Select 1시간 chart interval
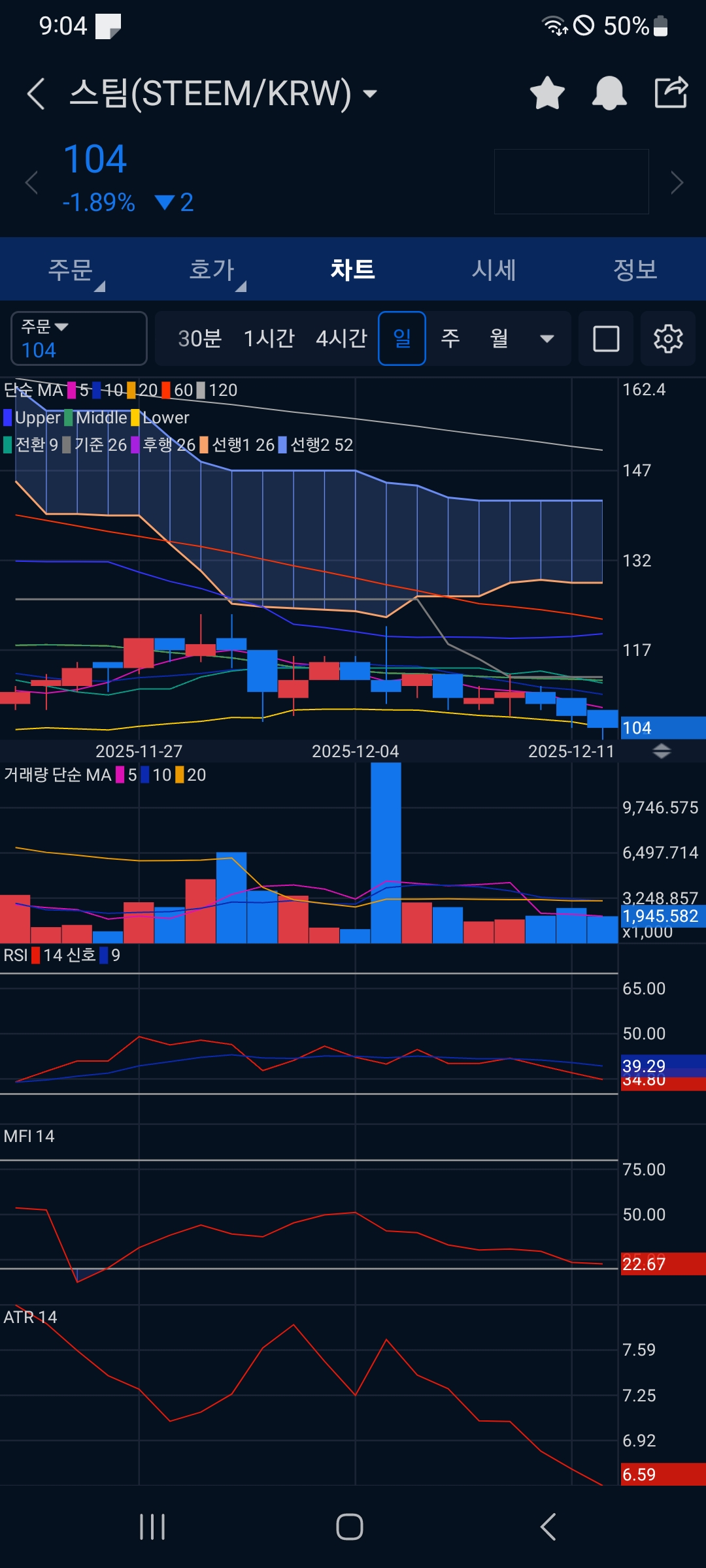706x1568 pixels. [x=269, y=338]
